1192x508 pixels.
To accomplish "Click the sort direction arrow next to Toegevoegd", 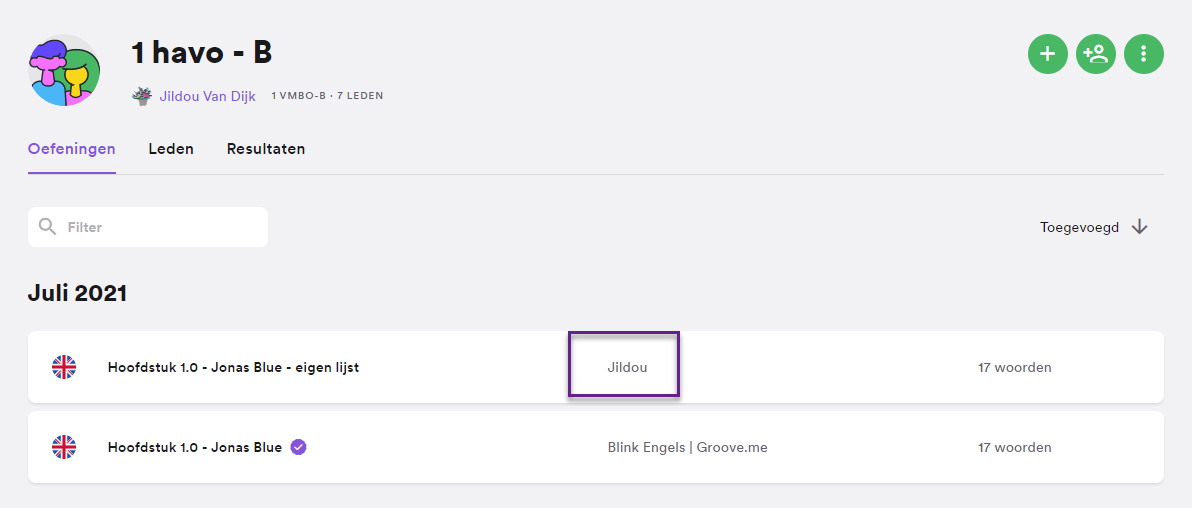I will tap(1139, 227).
